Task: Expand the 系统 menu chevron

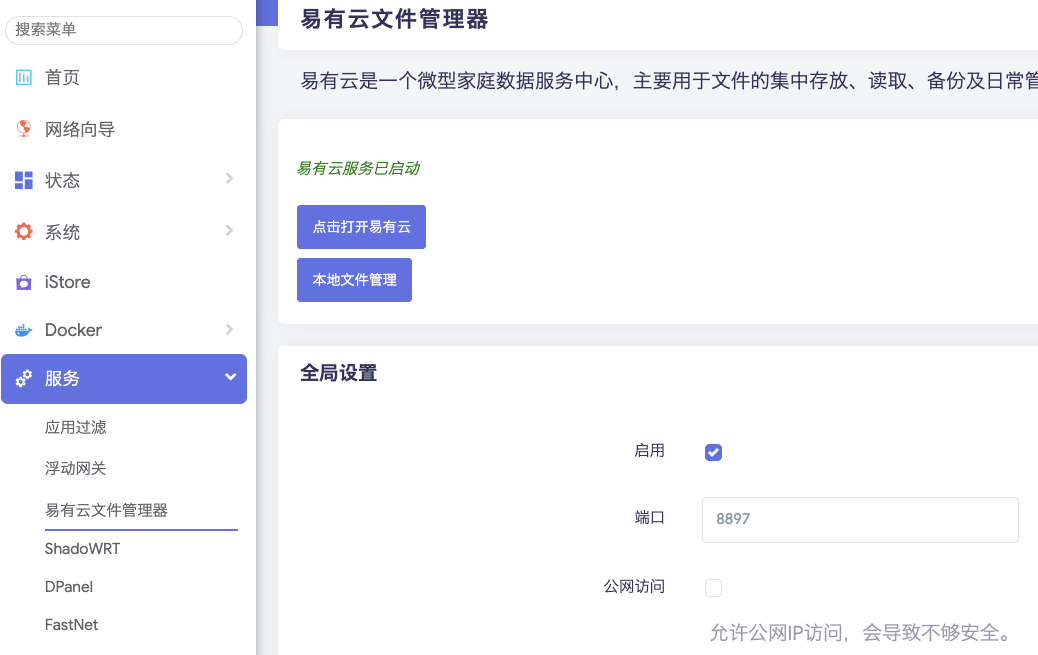Action: [x=229, y=231]
